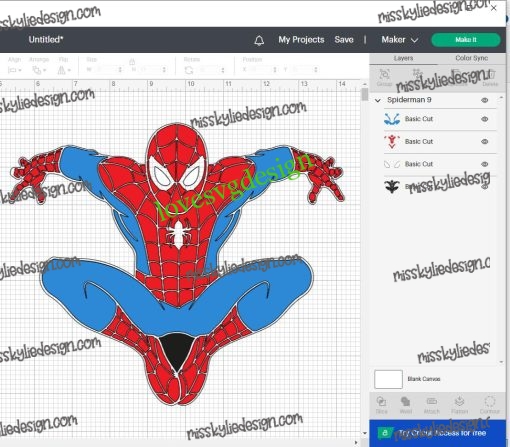Viewport: 510px width, 447px height.
Task: Click the canvas vertical scrollbar
Action: tap(365, 94)
